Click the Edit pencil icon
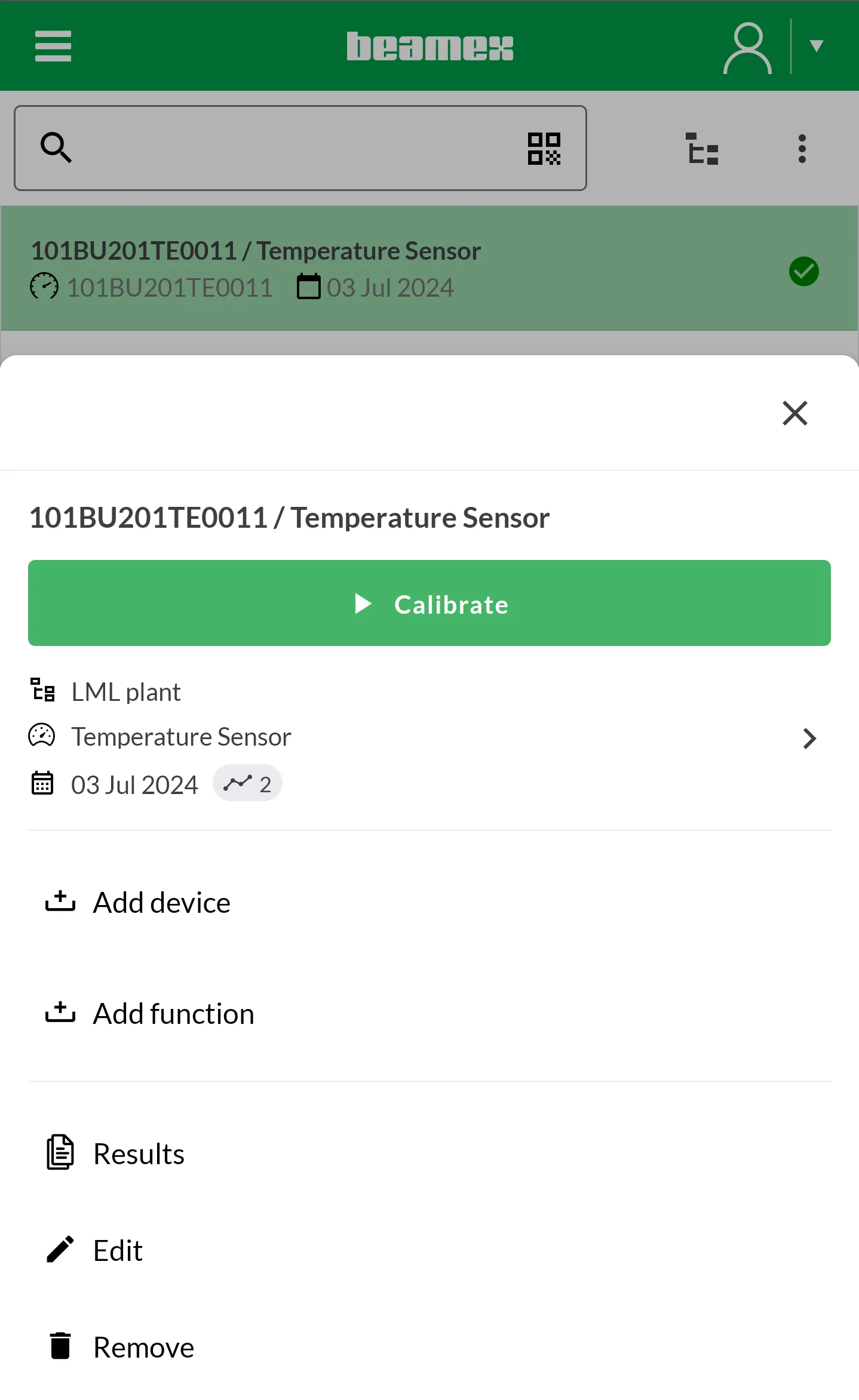The width and height of the screenshot is (859, 1400). 60,1250
